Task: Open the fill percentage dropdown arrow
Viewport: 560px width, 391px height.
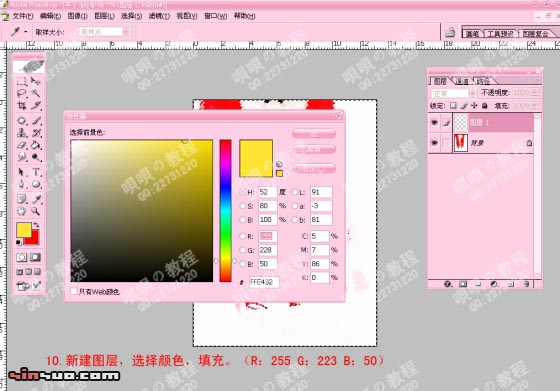Action: pos(535,105)
